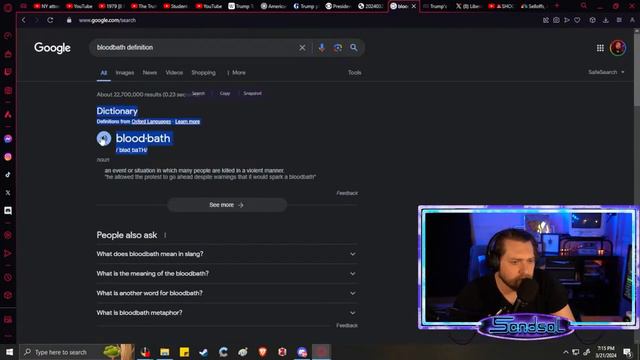
Task: Open the downloads icon in toolbar
Action: point(606,20)
